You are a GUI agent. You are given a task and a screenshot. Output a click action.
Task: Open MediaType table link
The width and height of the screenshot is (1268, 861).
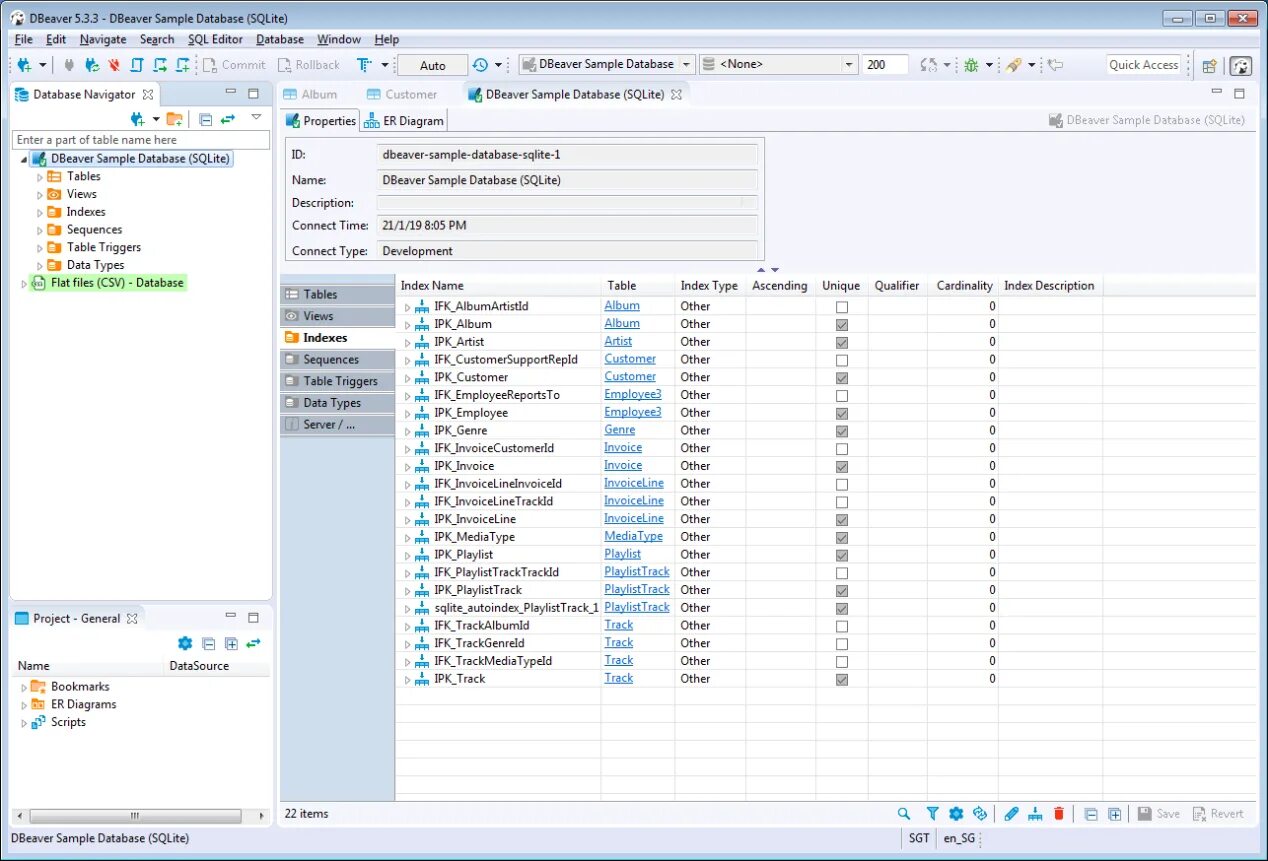tap(633, 536)
